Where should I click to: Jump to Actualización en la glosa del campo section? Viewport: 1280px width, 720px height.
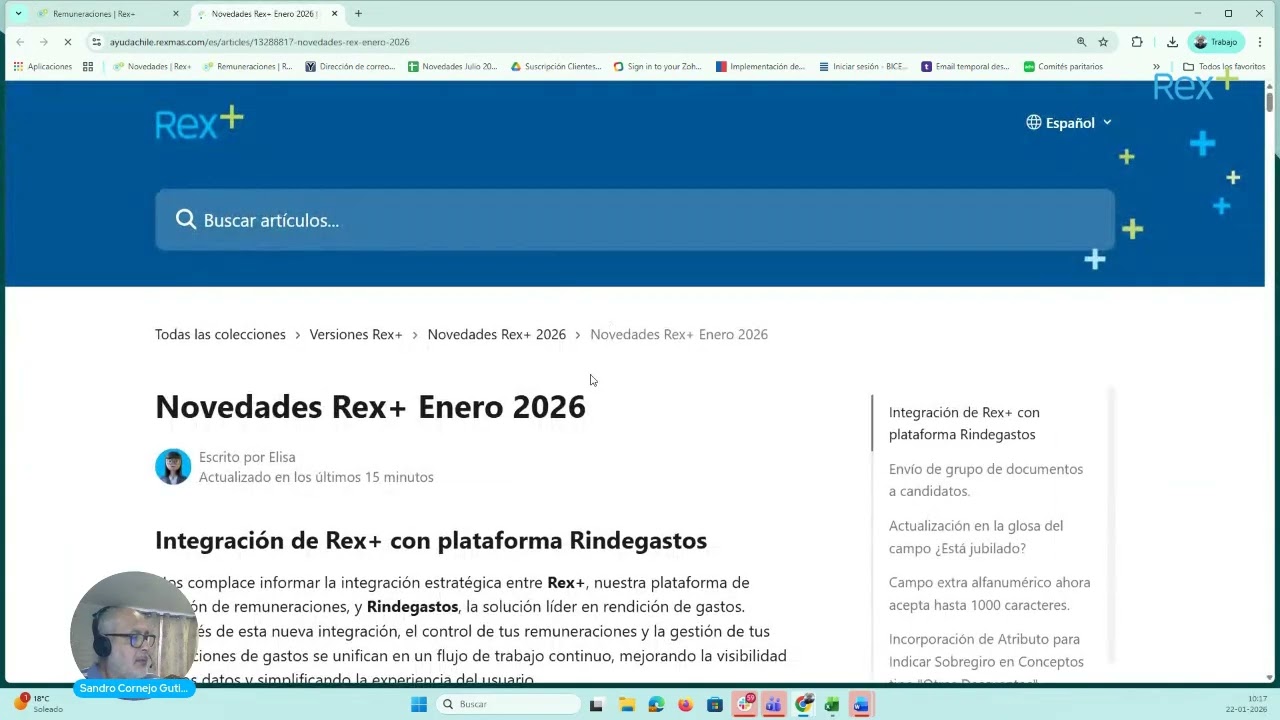976,537
